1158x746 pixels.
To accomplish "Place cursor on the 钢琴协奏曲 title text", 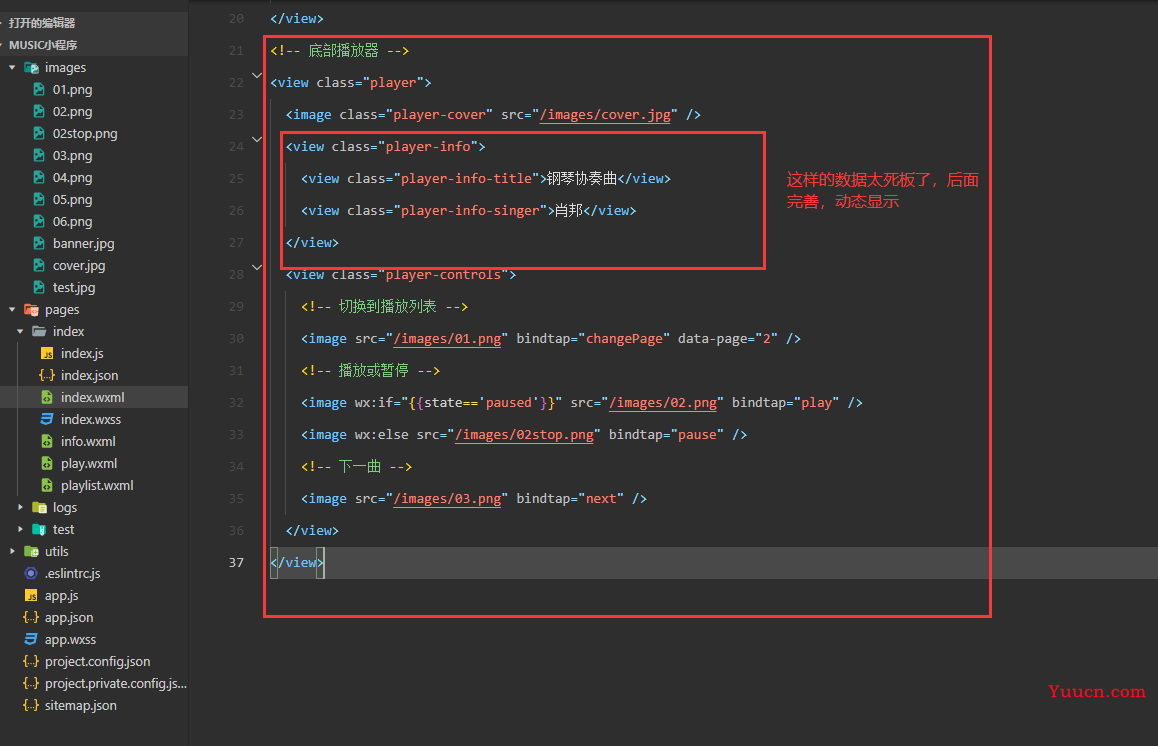I will 582,179.
